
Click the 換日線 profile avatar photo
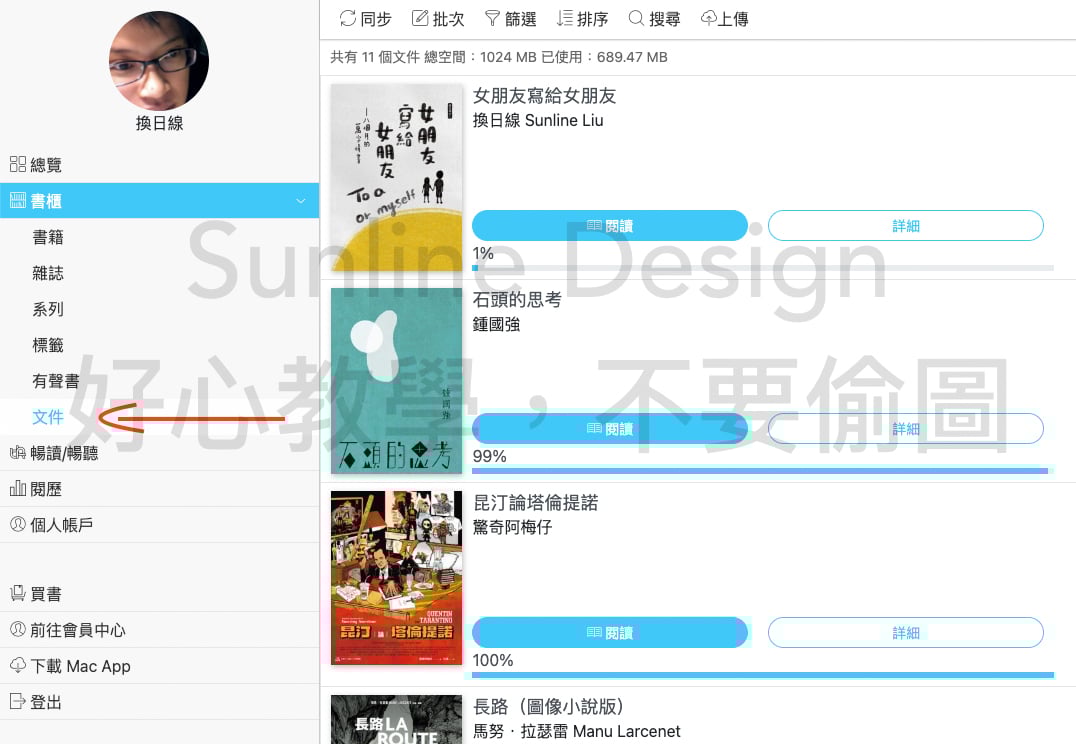point(159,60)
